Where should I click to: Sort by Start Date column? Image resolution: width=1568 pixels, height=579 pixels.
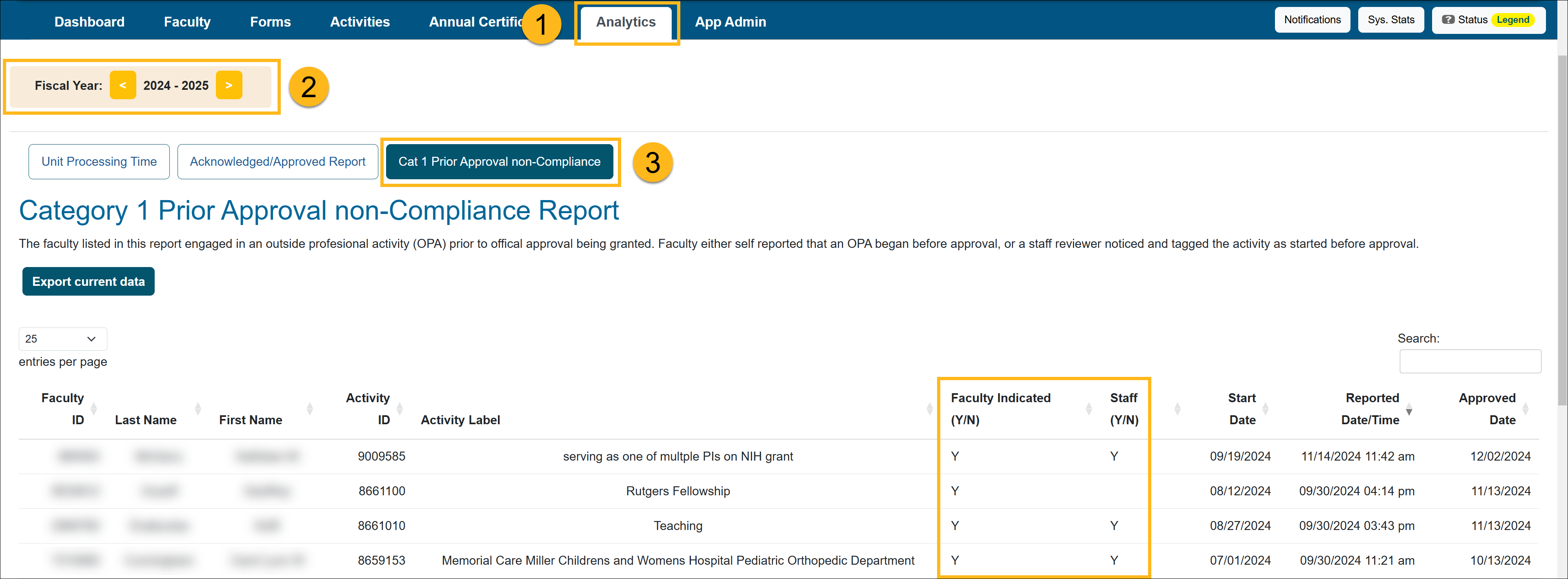[x=1242, y=409]
